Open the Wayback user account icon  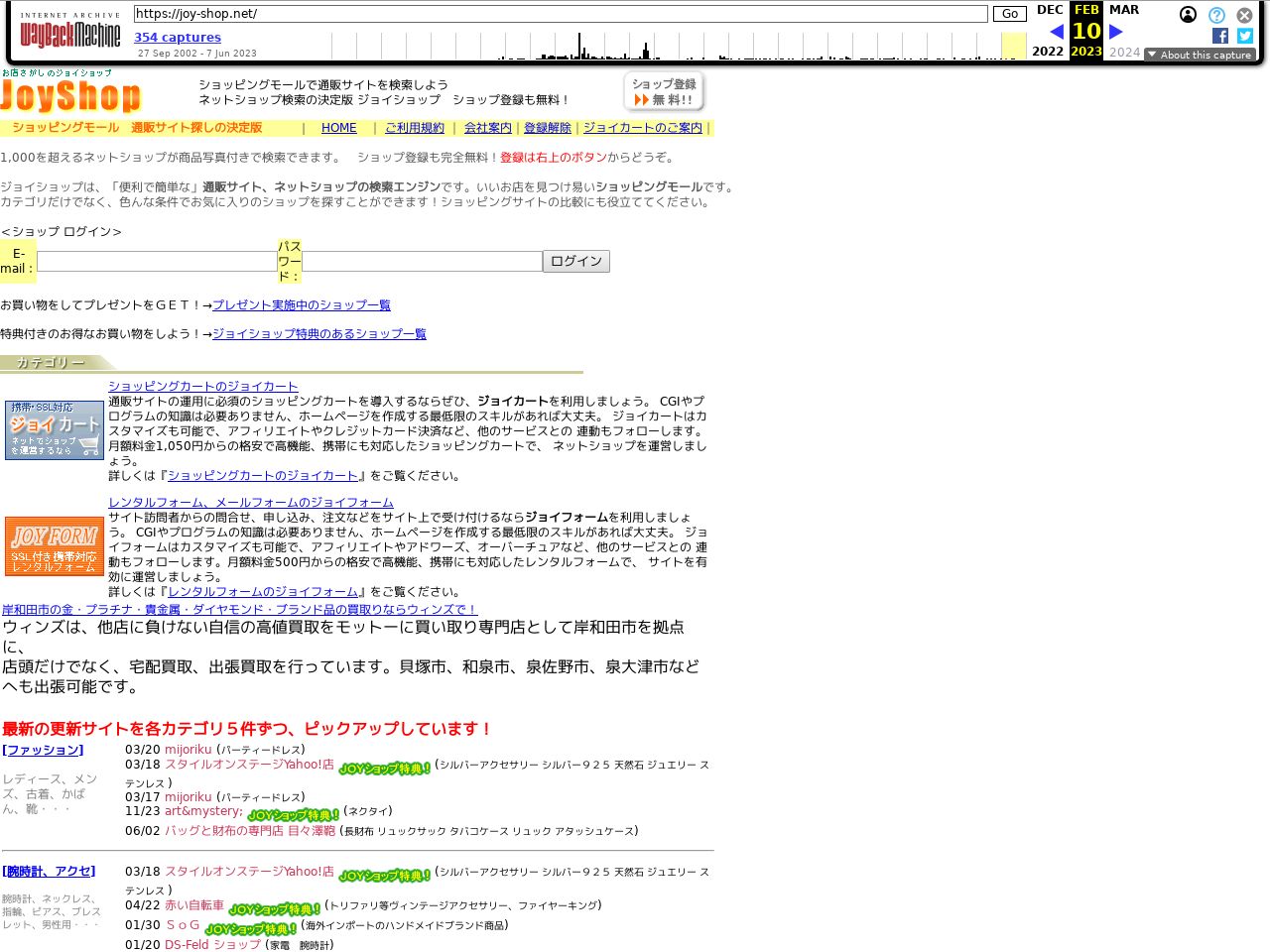[1188, 15]
